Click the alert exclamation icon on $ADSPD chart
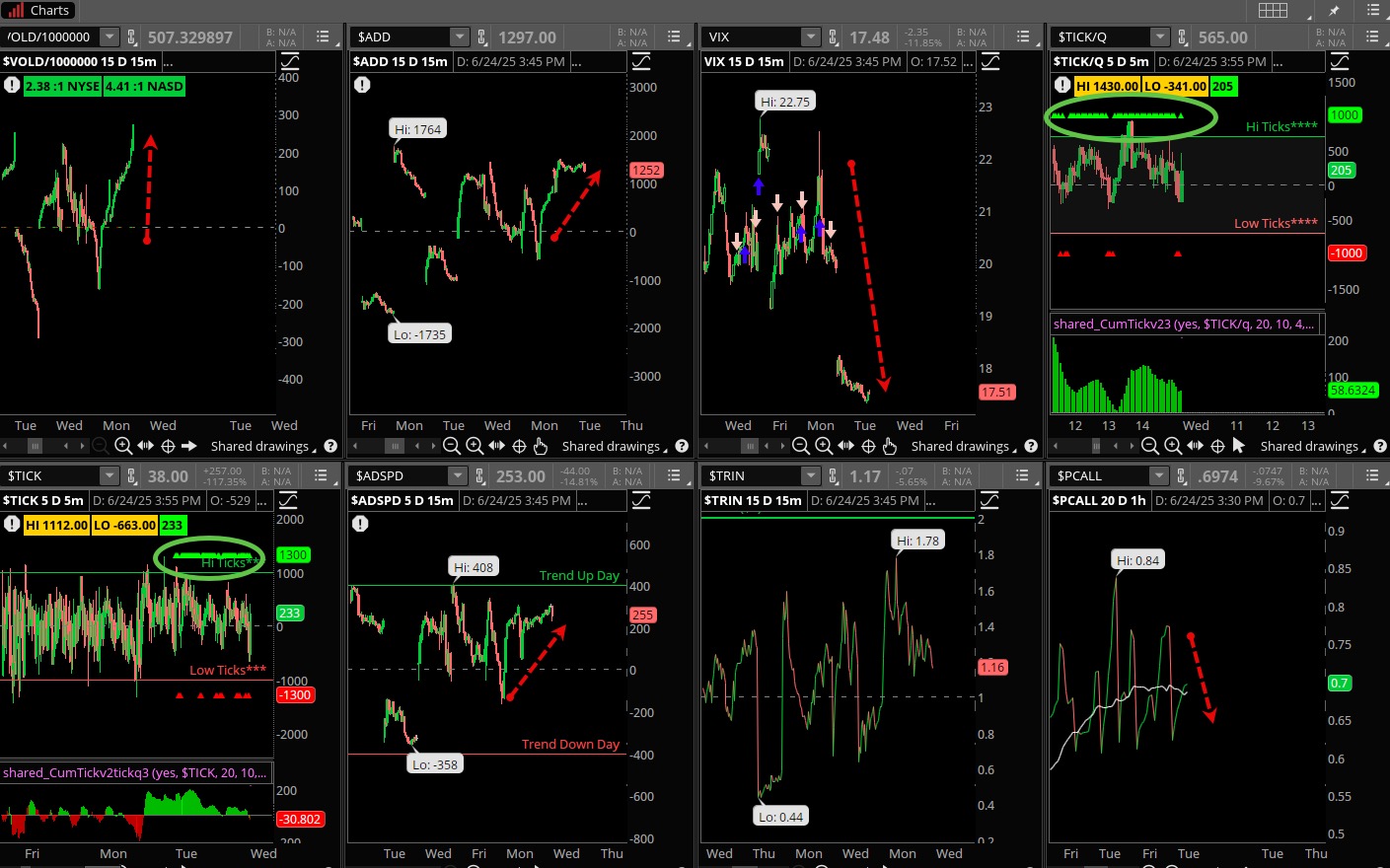 [360, 524]
